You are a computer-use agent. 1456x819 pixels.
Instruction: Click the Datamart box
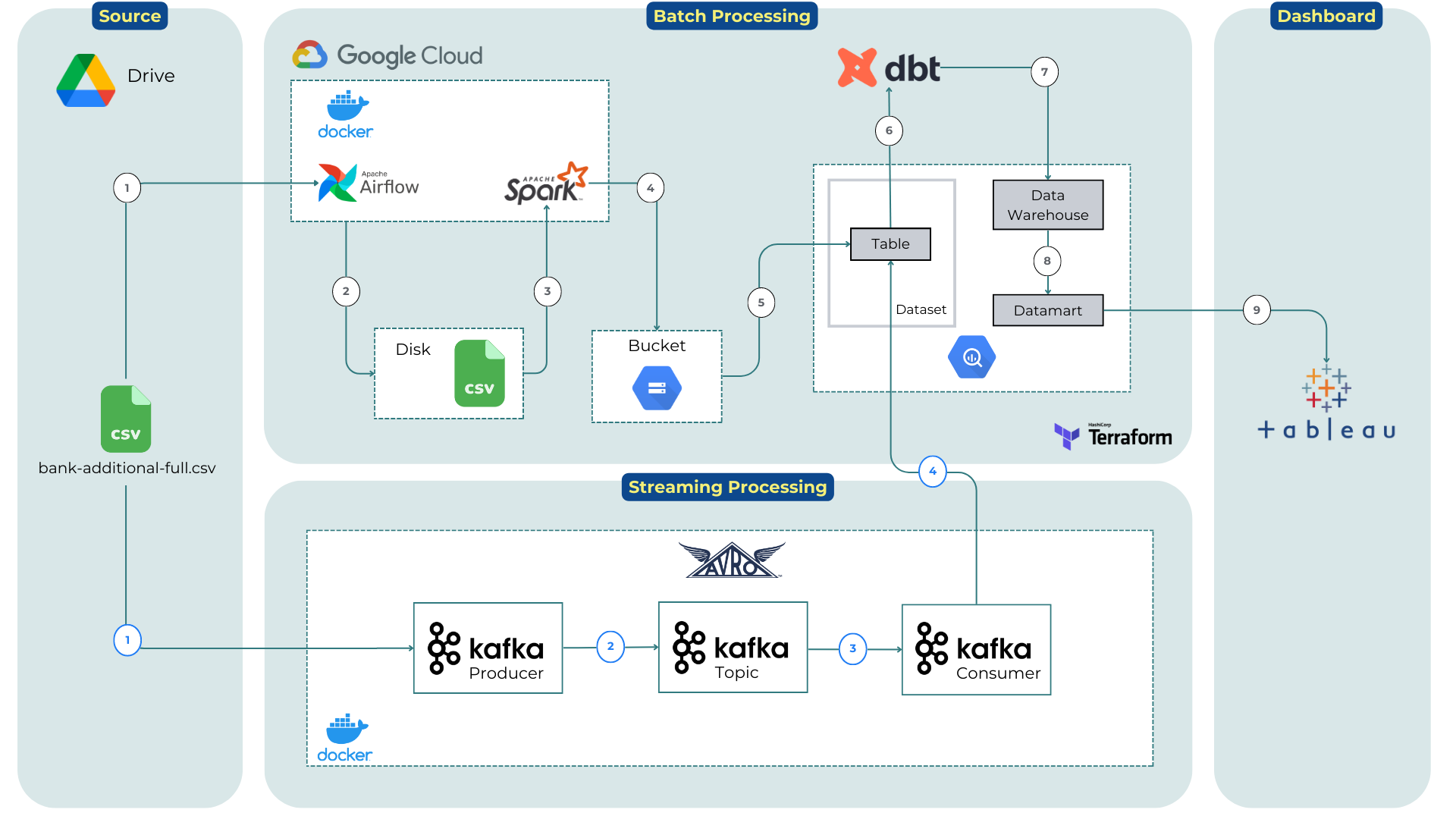click(x=1047, y=310)
